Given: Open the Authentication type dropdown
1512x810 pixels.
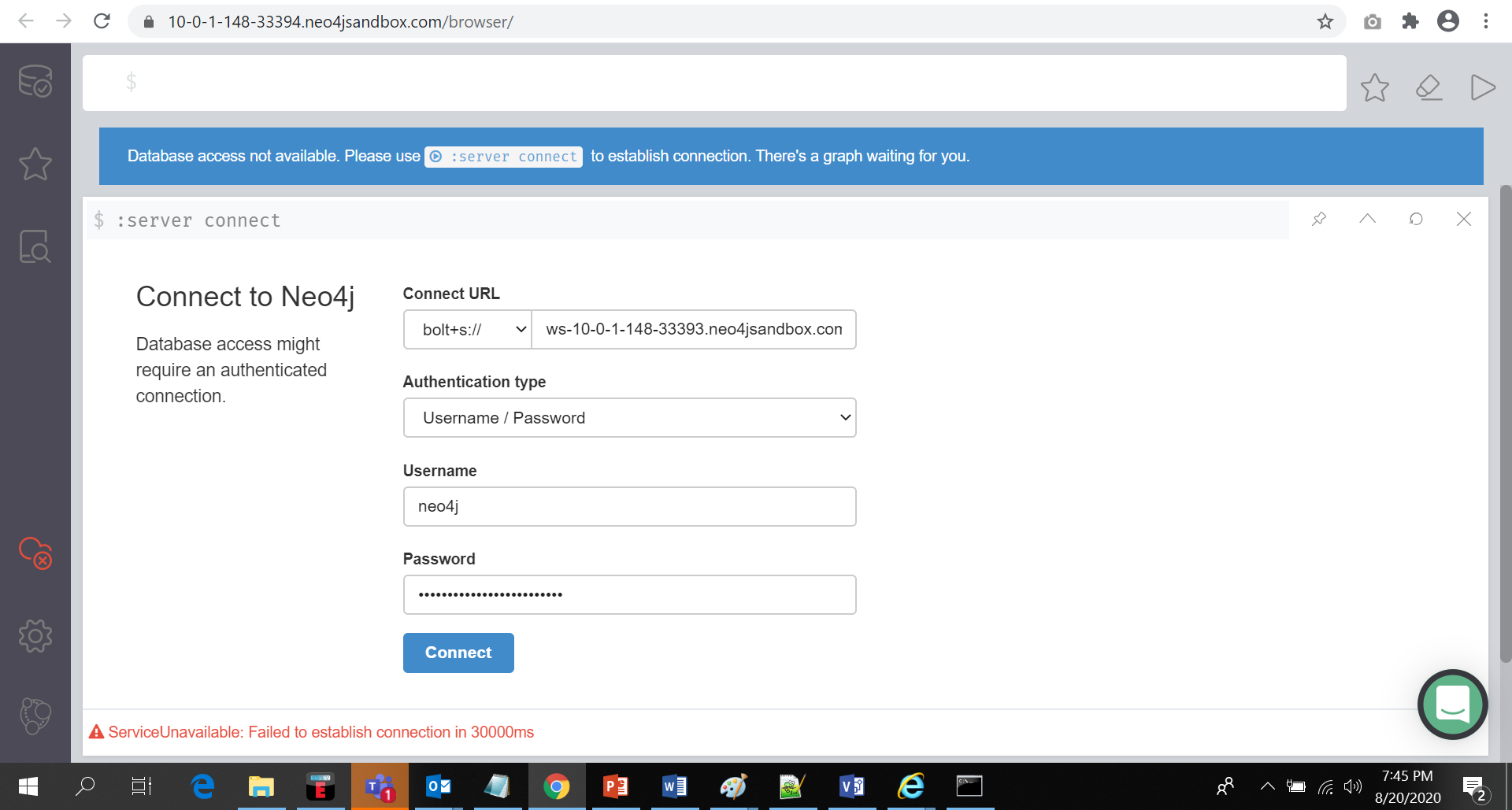Looking at the screenshot, I should point(629,417).
